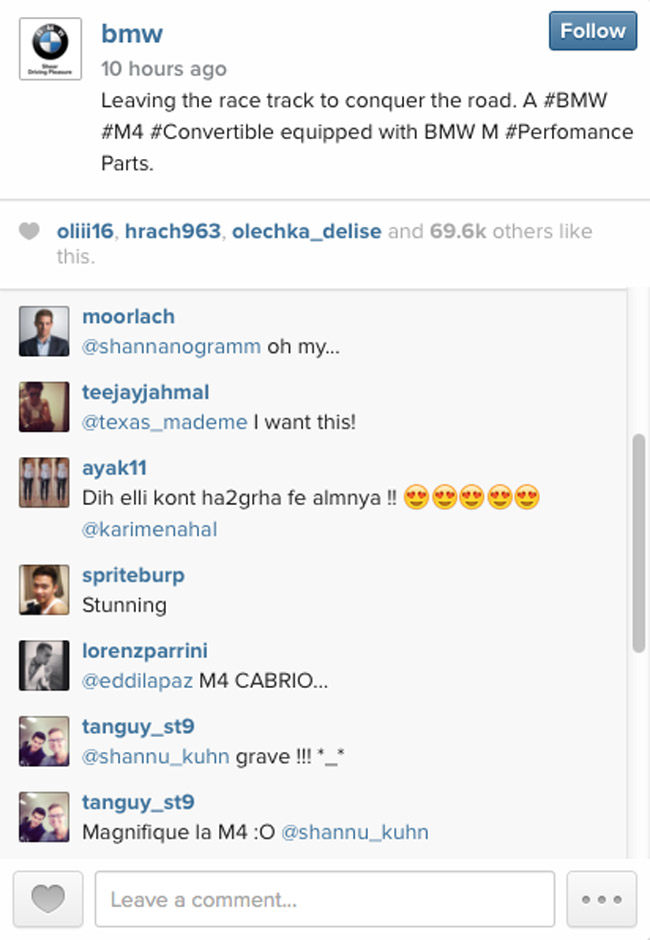The height and width of the screenshot is (940, 650).
Task: Open spriteburp's profile photo
Action: [44, 590]
